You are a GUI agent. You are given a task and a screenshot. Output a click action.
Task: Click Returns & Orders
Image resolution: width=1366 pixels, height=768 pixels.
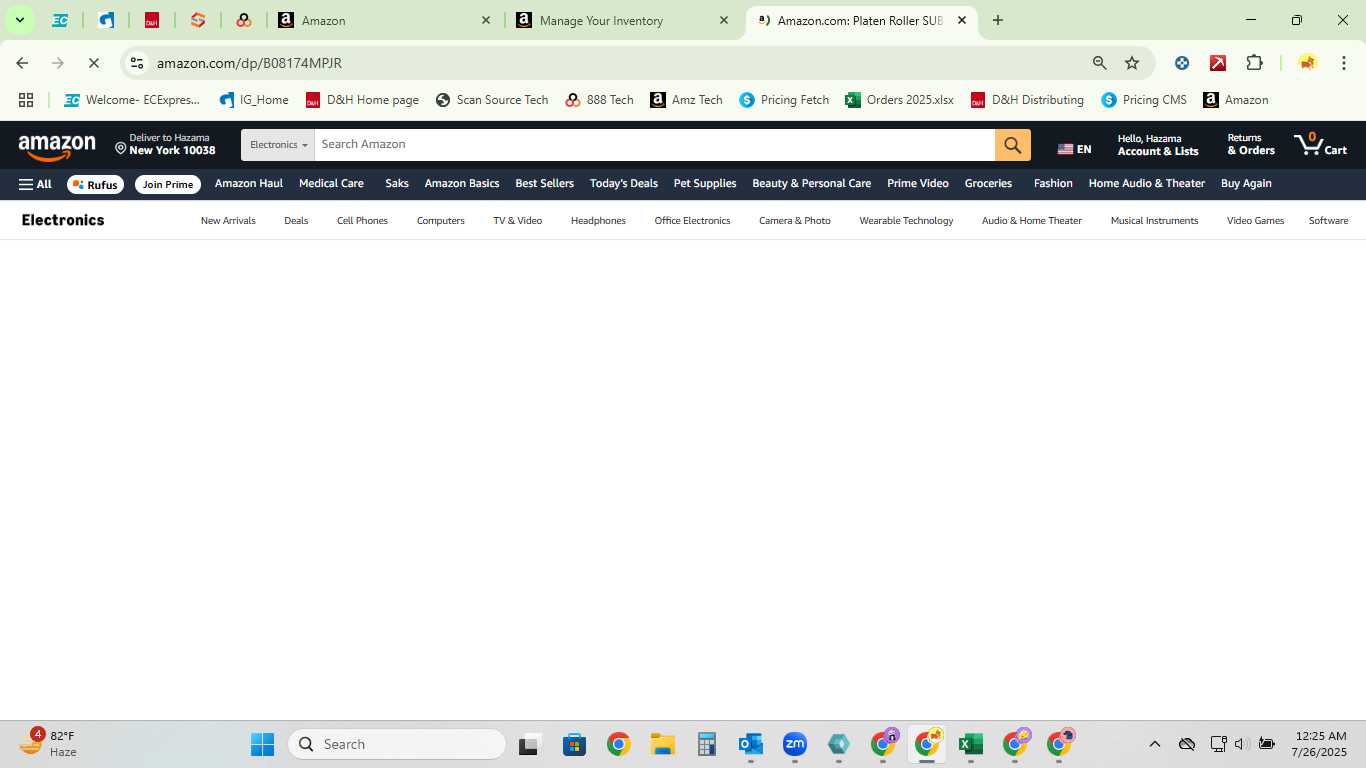tap(1251, 145)
